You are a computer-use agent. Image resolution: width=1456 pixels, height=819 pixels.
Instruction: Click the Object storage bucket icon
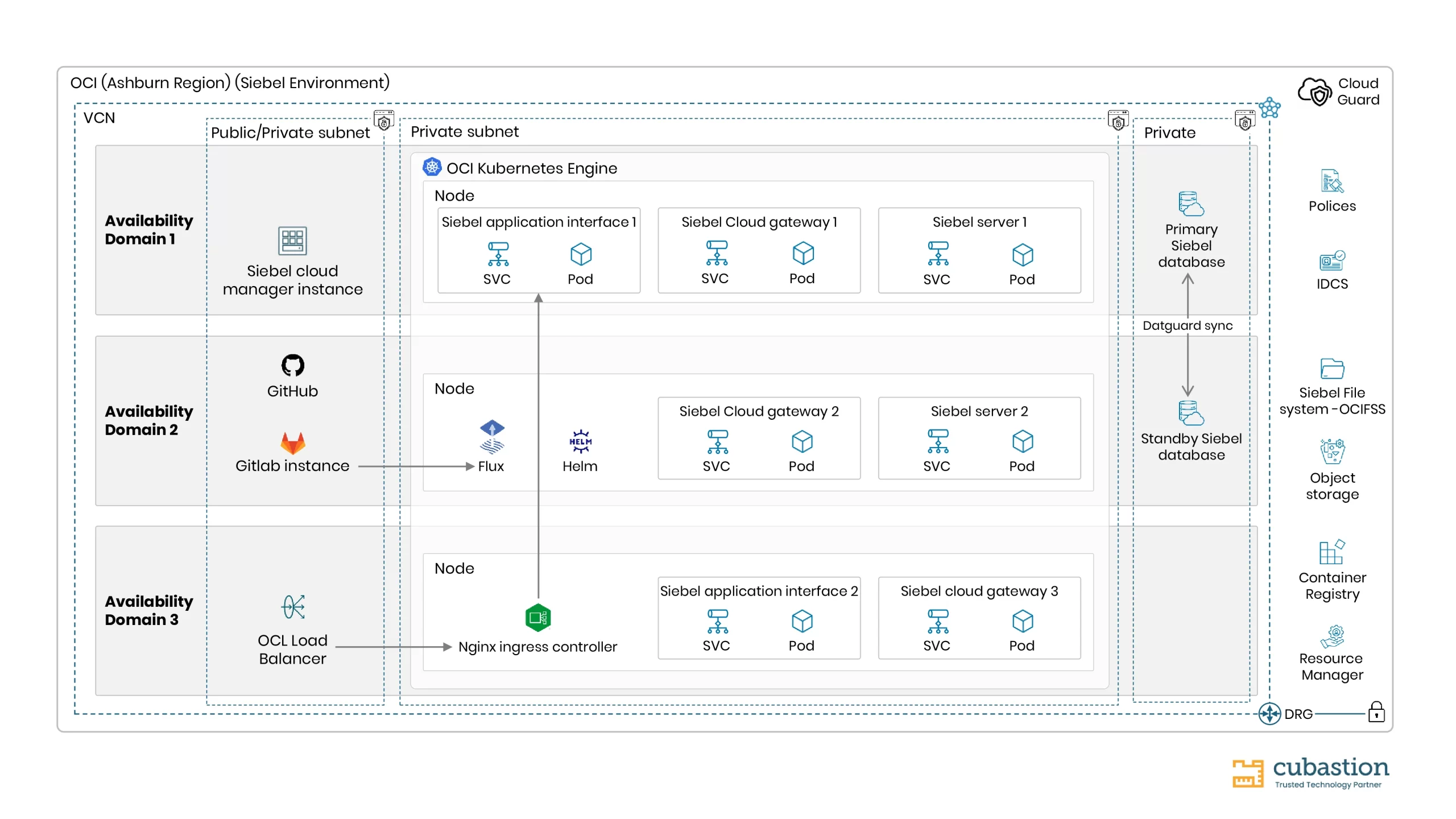(x=1332, y=452)
